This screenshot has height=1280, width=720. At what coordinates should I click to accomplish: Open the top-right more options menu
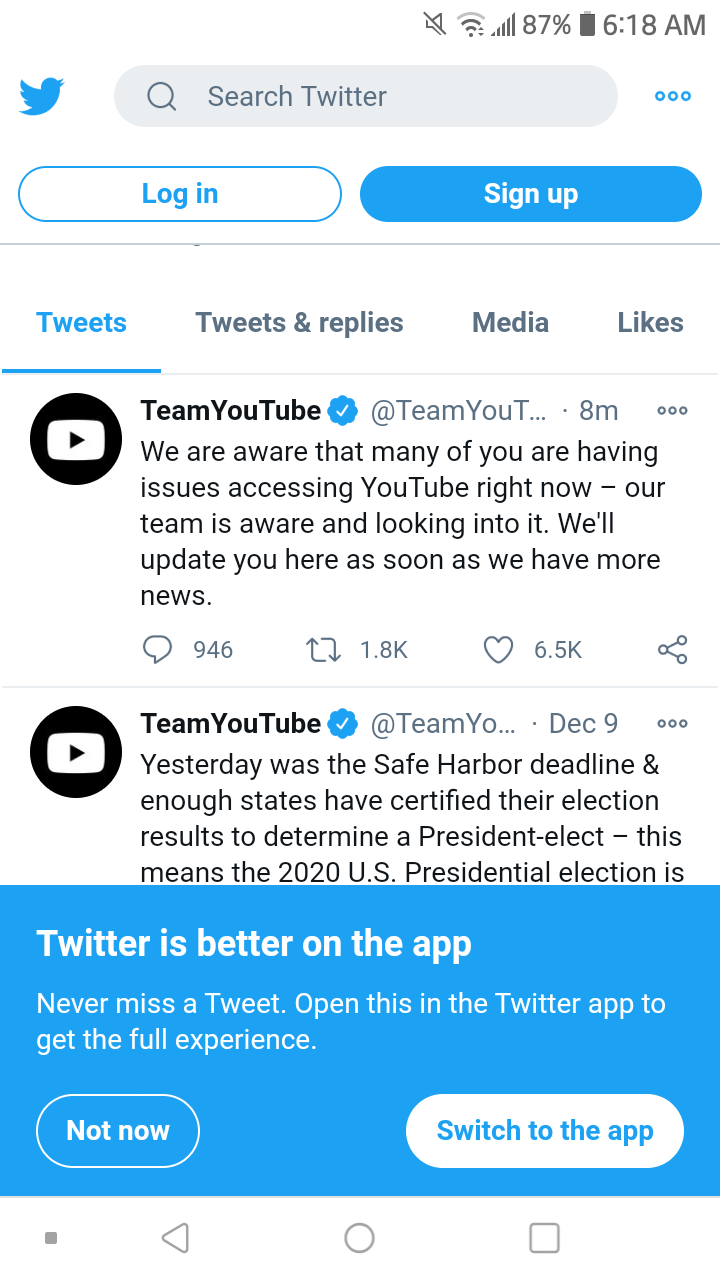[x=672, y=96]
